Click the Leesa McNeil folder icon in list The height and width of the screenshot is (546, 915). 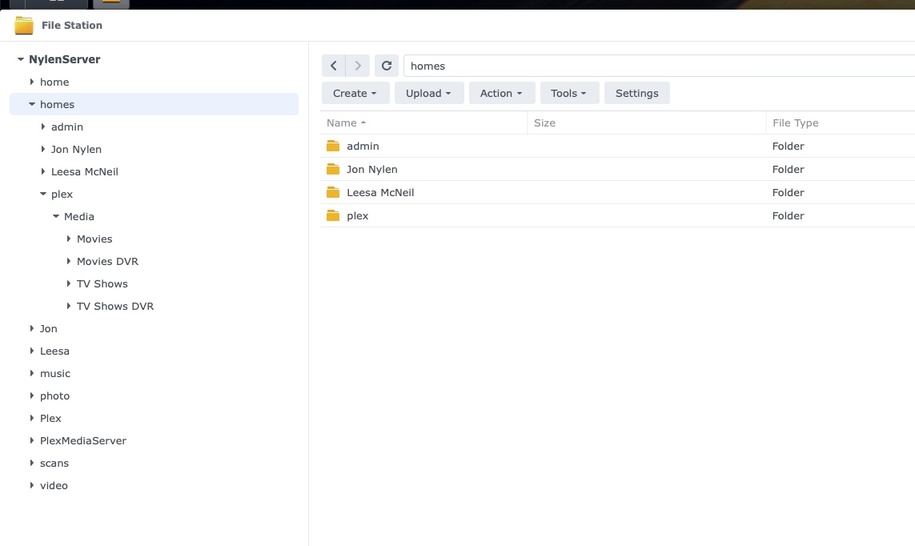click(x=333, y=192)
